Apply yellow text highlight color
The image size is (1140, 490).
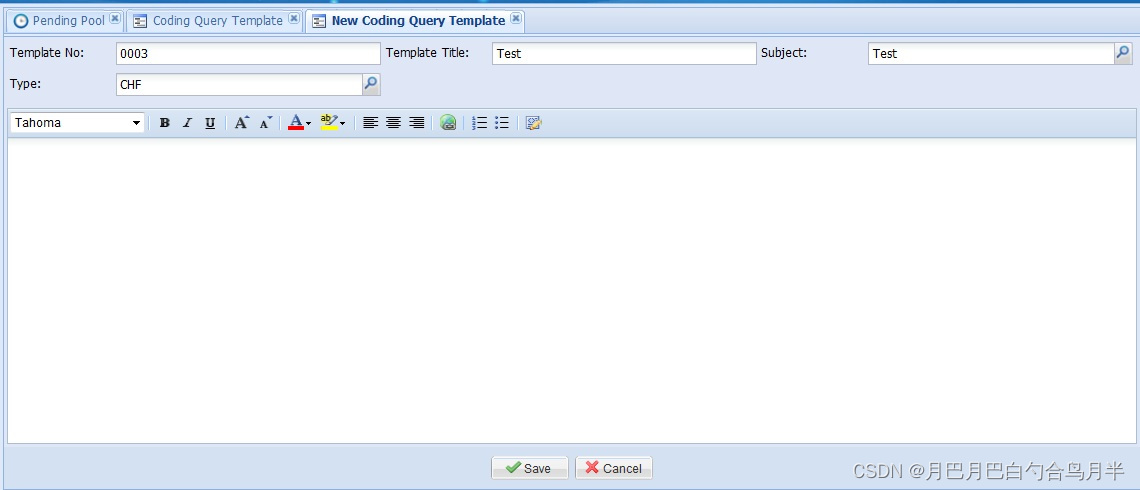click(329, 123)
